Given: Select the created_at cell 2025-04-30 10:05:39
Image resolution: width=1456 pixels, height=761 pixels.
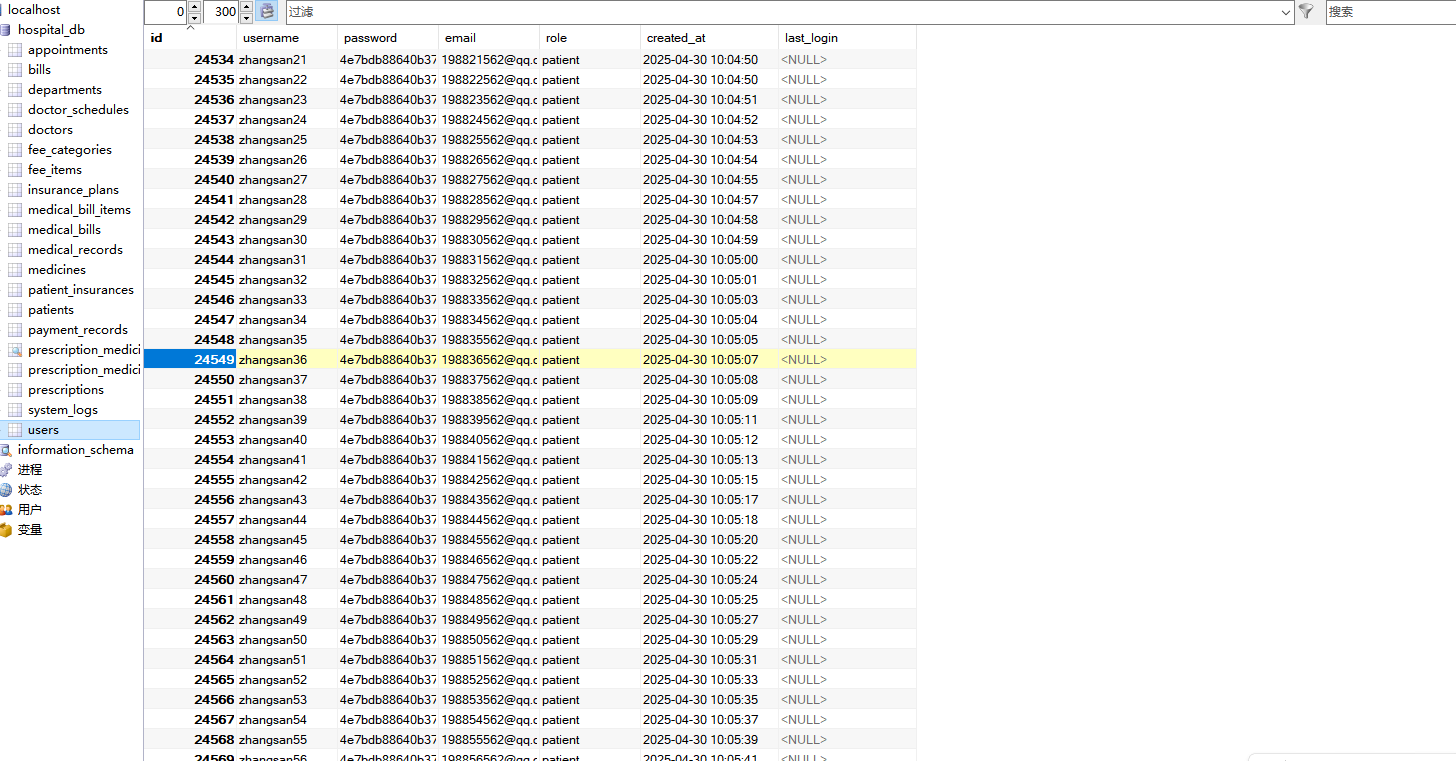Looking at the screenshot, I should tap(709, 740).
